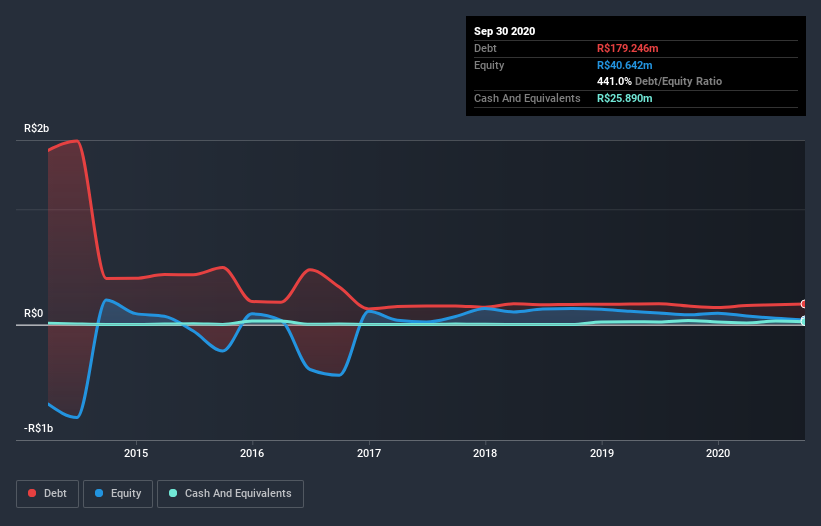This screenshot has height=526, width=821.
Task: Toggle the Cash And Equivalents legend button
Action: [230, 494]
